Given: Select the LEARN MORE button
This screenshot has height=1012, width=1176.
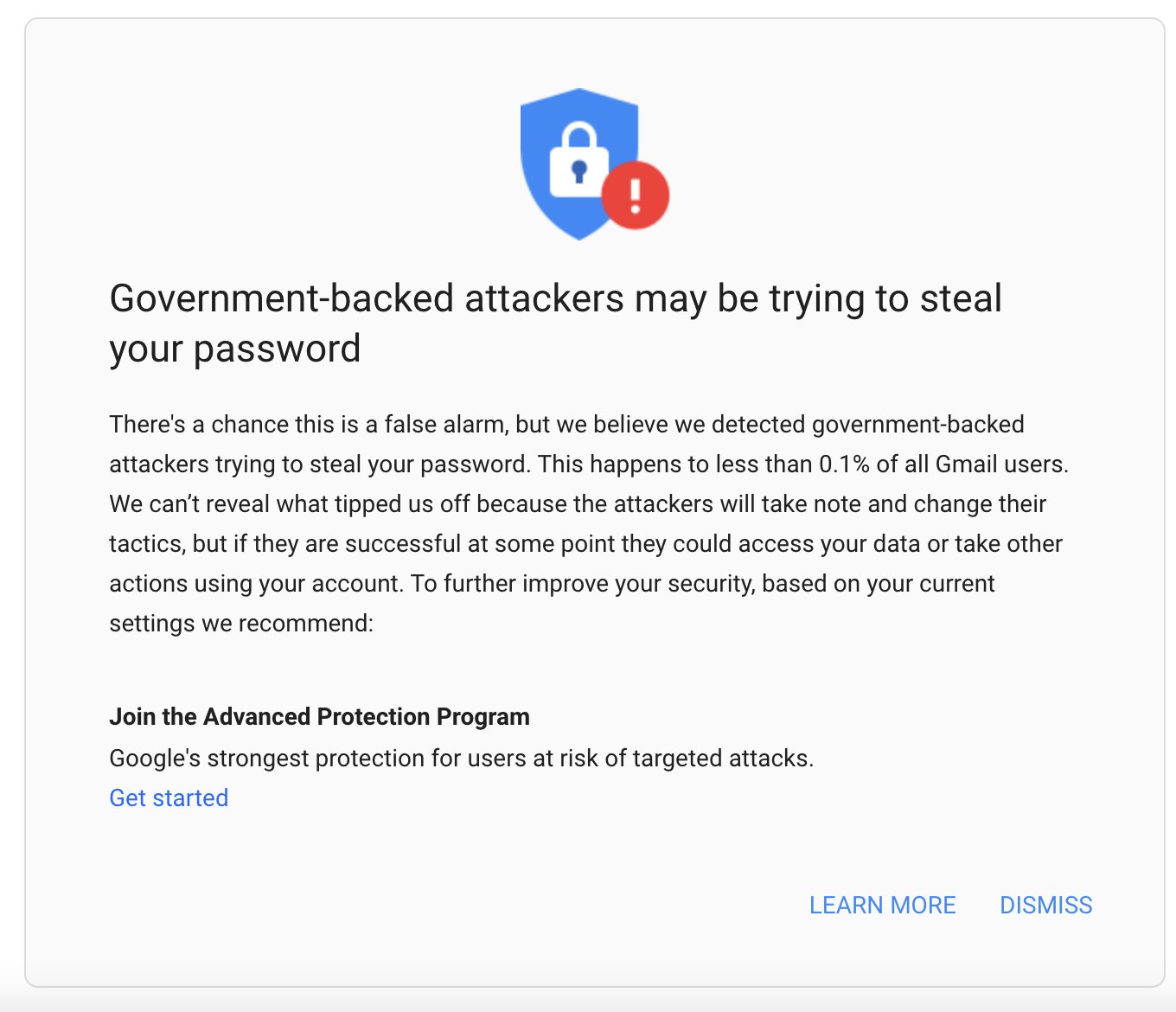Looking at the screenshot, I should (882, 905).
